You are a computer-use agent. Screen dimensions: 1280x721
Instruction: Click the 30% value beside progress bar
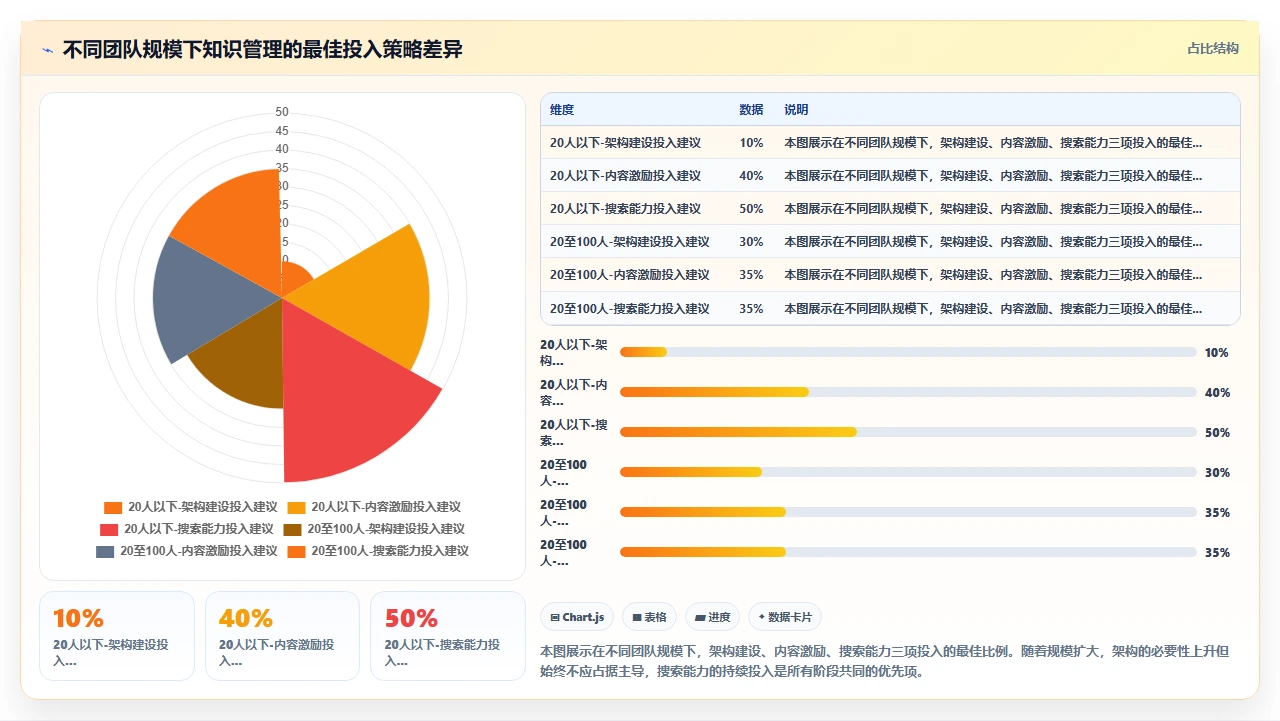coord(1217,473)
